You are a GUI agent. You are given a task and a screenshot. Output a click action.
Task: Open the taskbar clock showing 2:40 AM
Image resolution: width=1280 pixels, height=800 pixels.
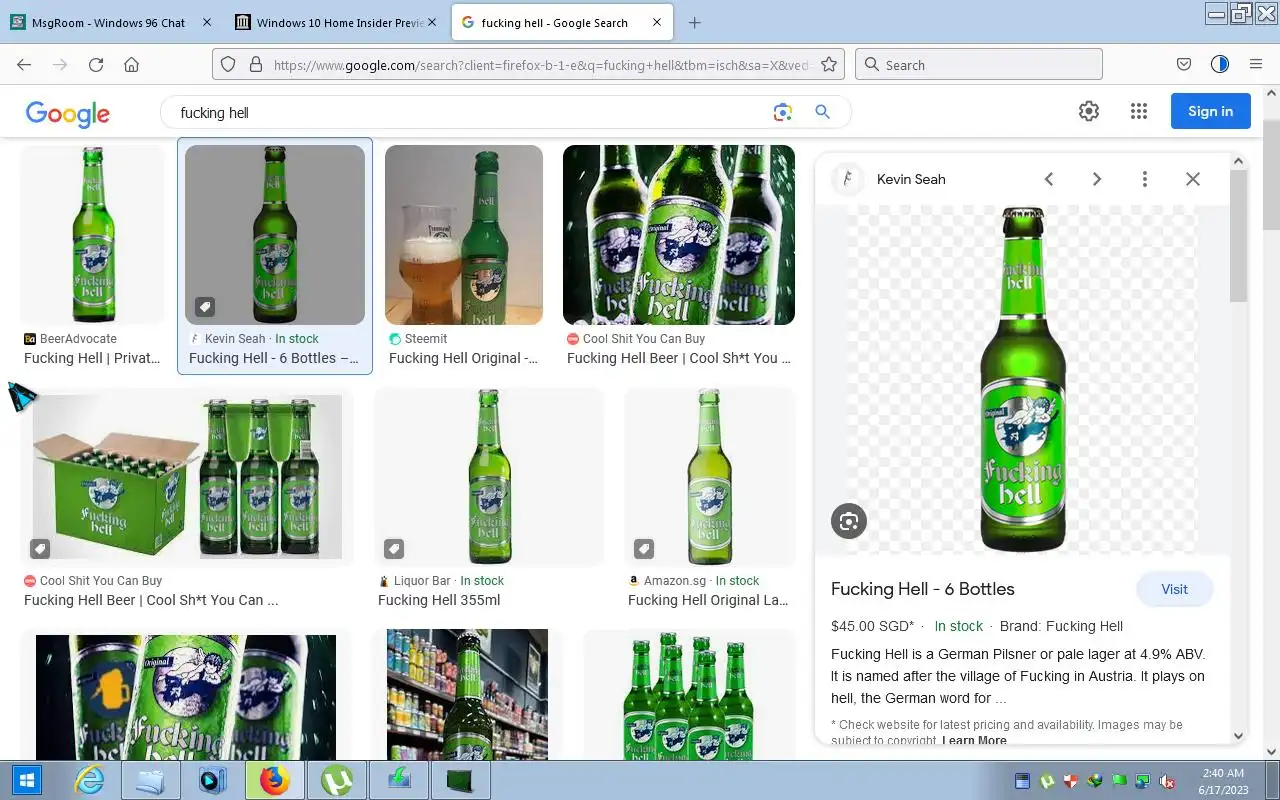point(1222,781)
